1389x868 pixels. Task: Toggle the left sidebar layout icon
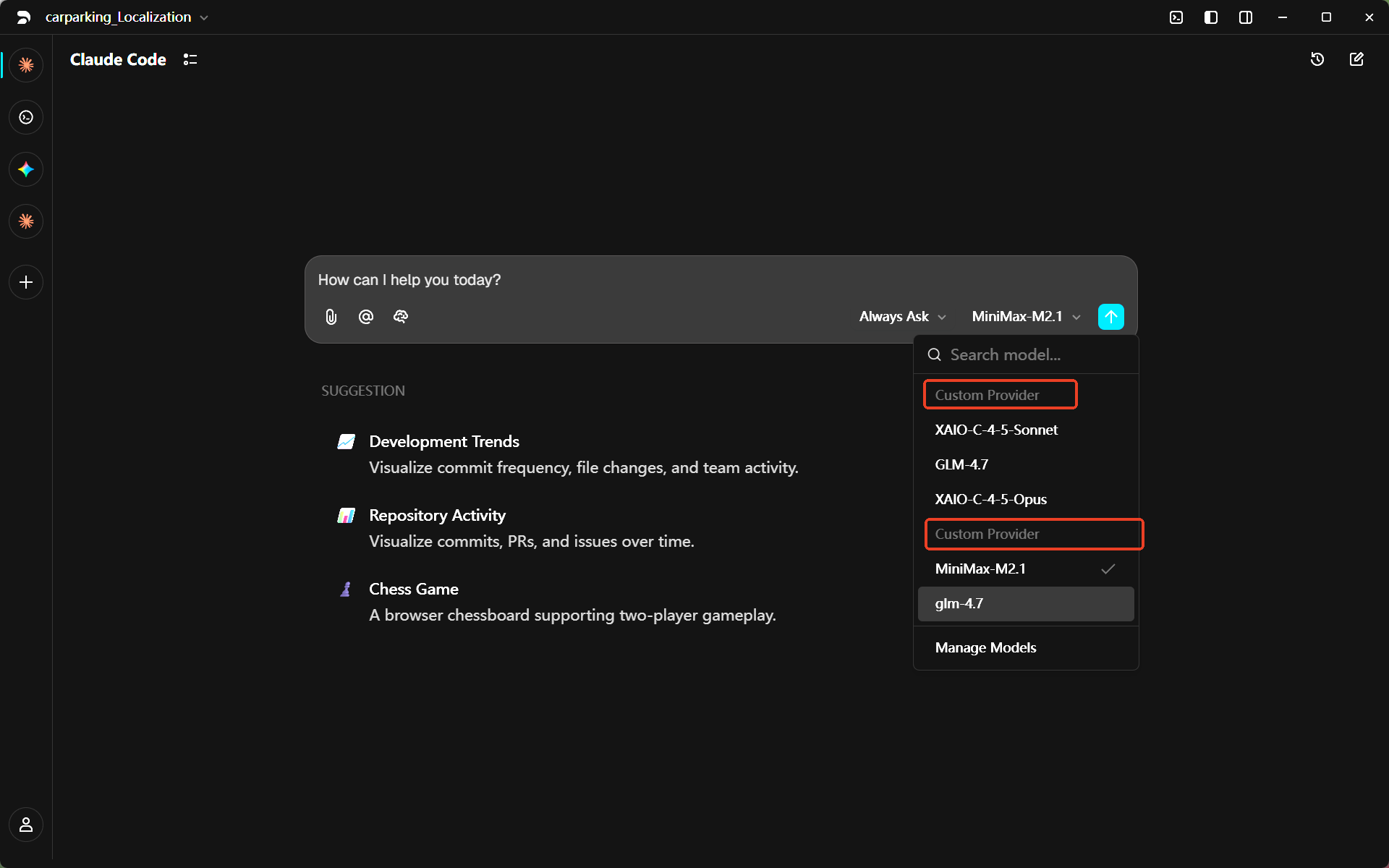point(1211,17)
